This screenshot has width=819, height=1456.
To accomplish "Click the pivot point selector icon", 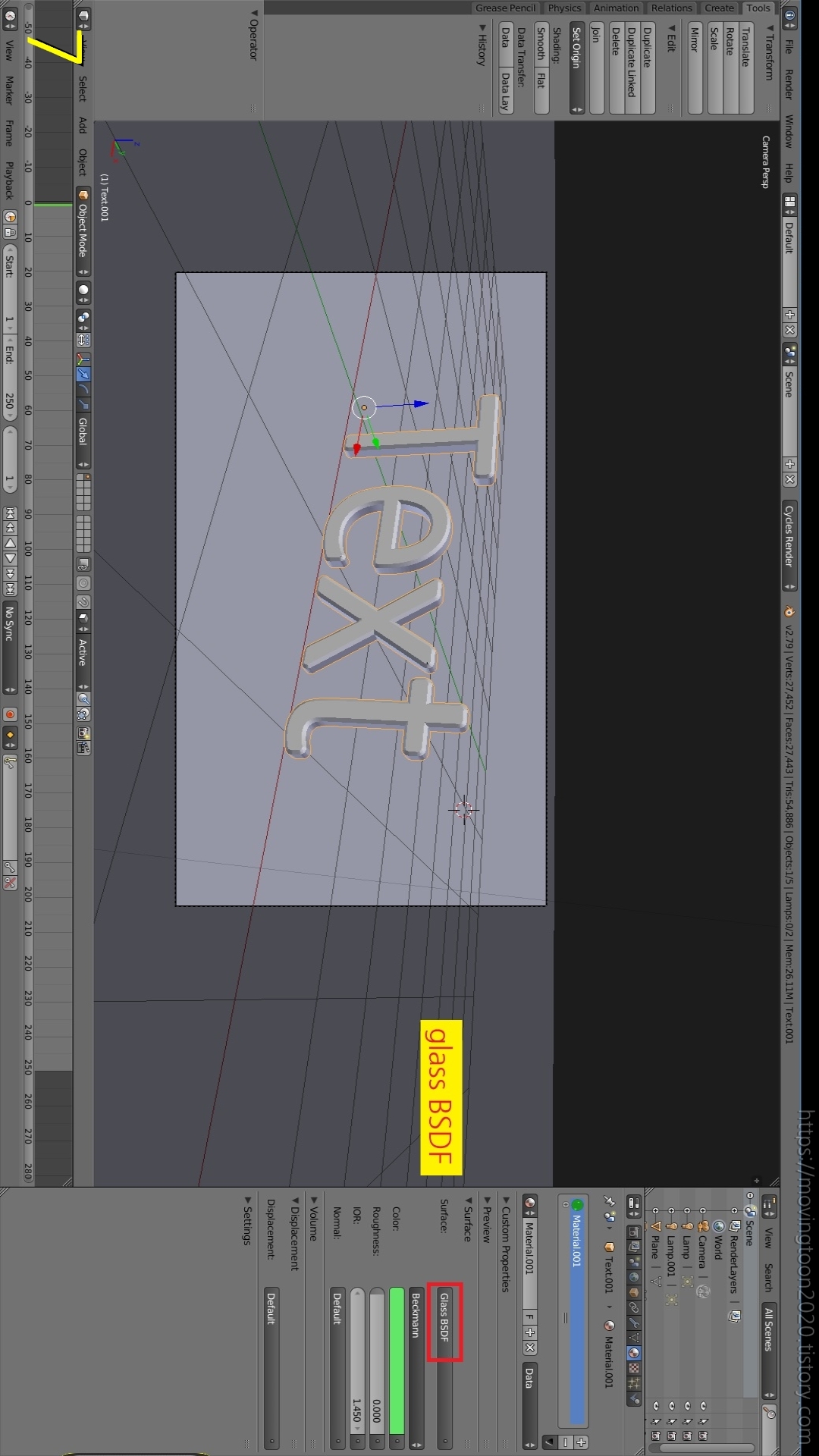I will pyautogui.click(x=83, y=318).
